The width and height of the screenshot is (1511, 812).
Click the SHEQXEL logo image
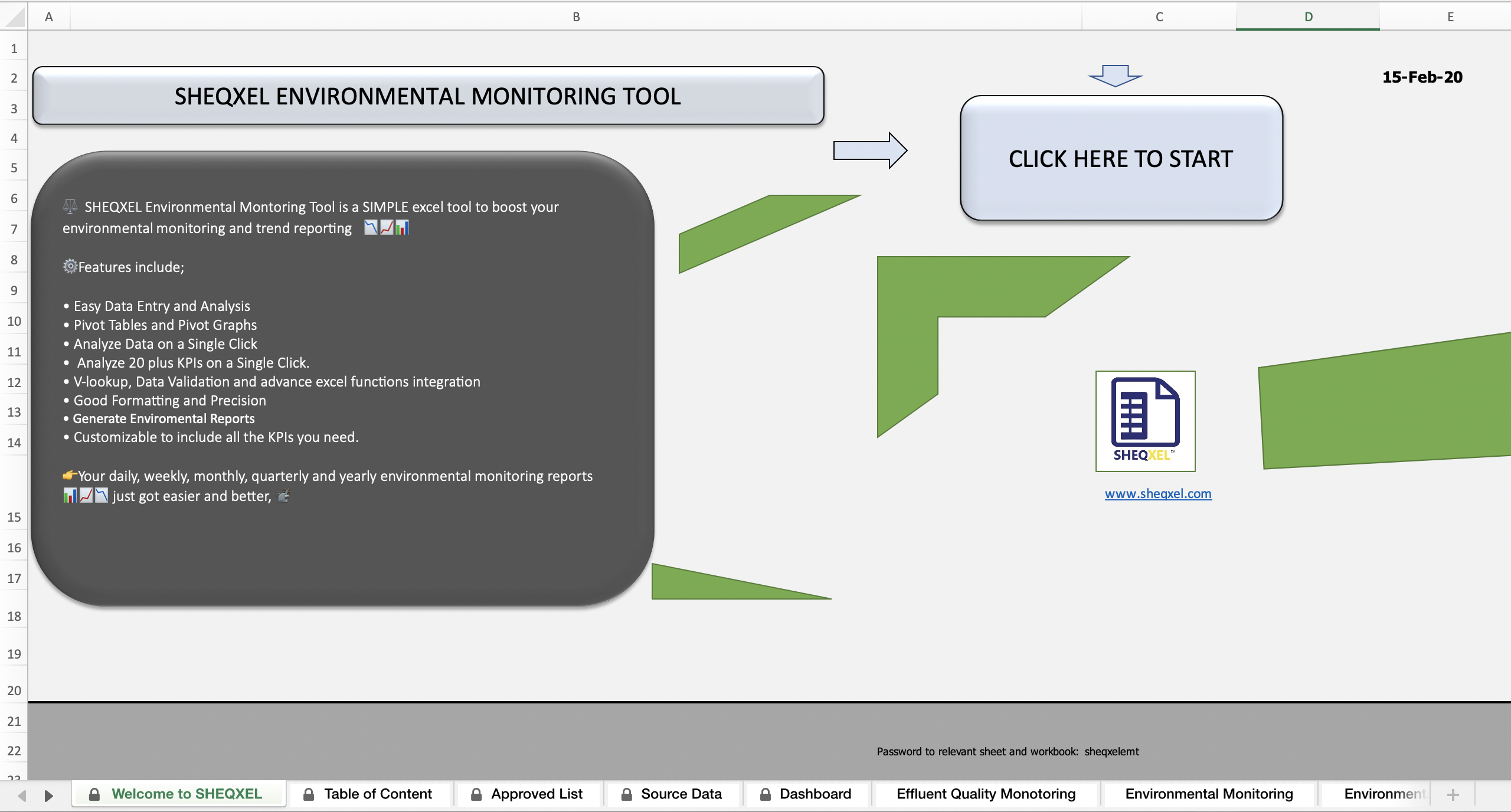[1145, 421]
